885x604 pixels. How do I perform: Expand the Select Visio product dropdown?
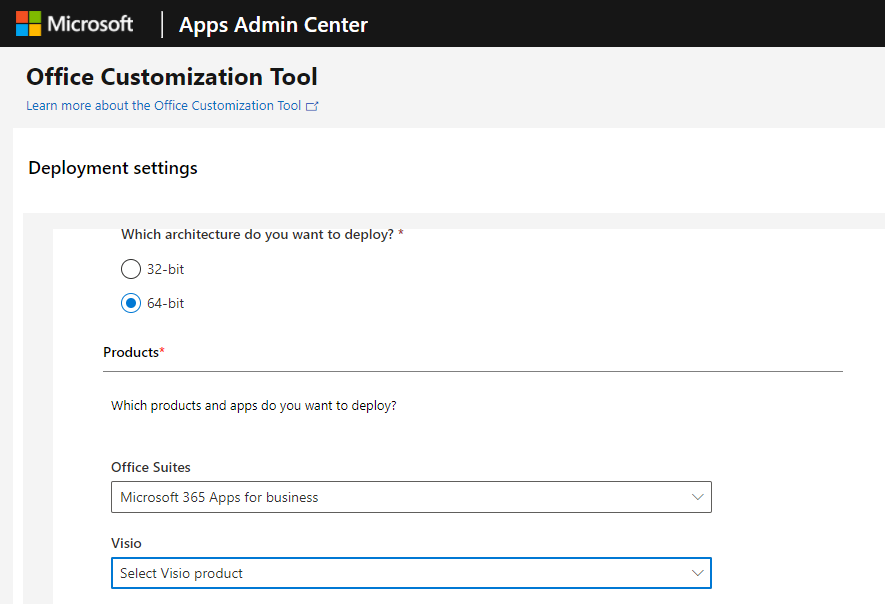click(411, 573)
